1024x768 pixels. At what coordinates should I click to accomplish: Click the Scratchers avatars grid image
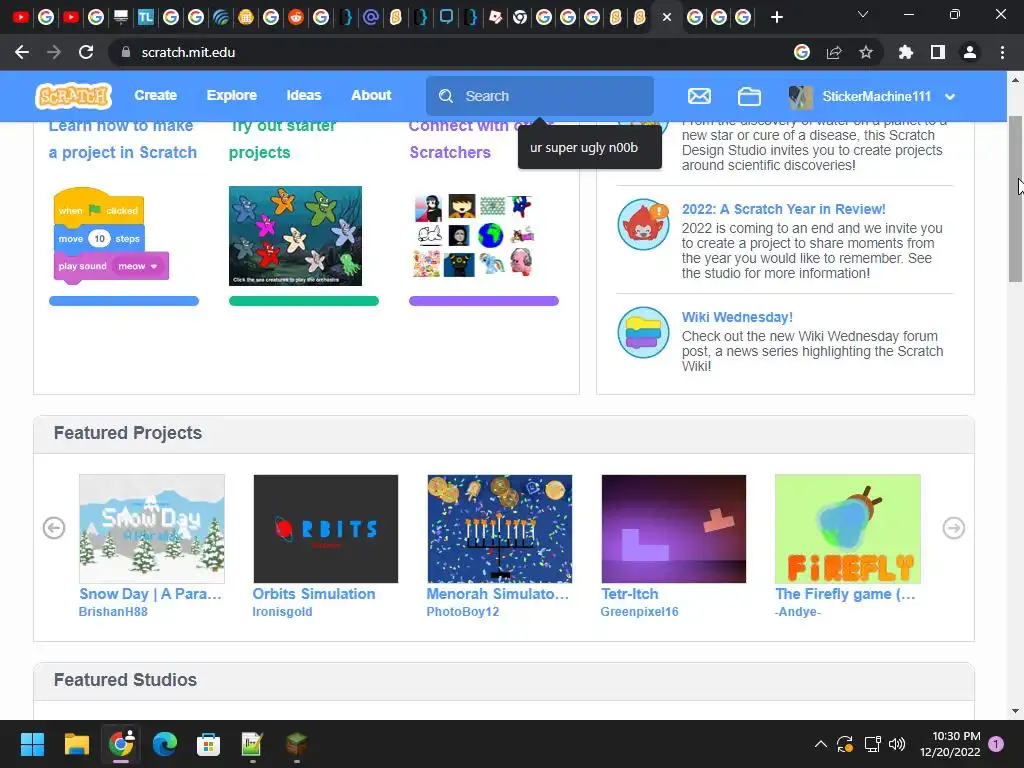click(x=475, y=236)
